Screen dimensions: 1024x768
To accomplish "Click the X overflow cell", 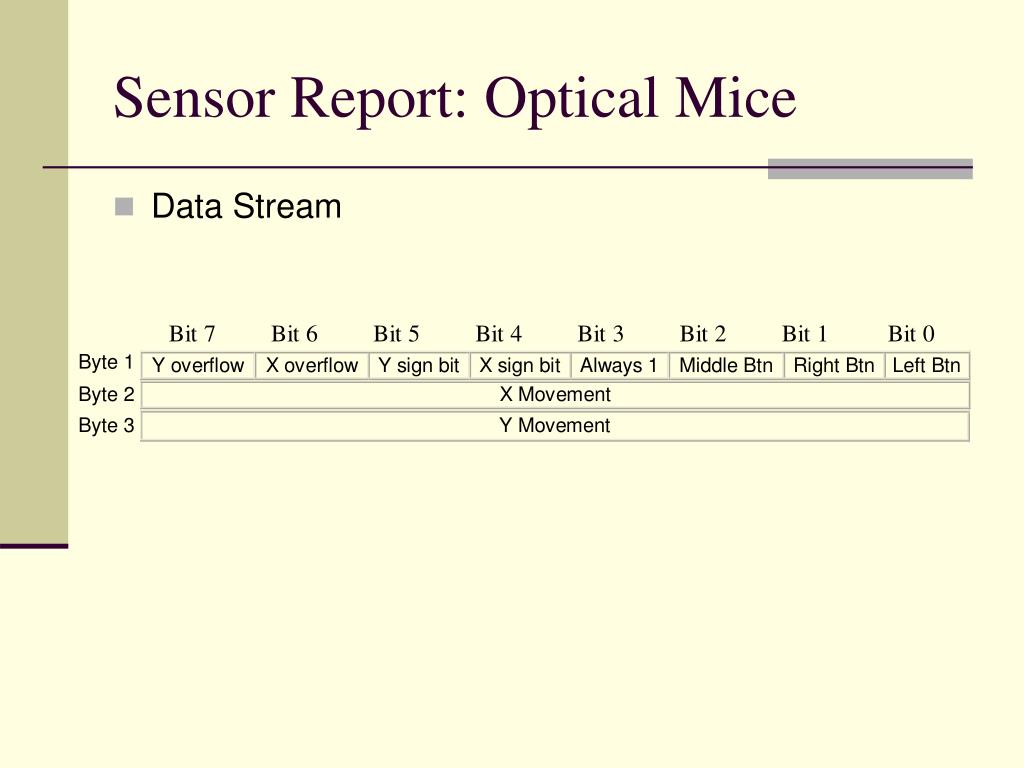I will [312, 365].
